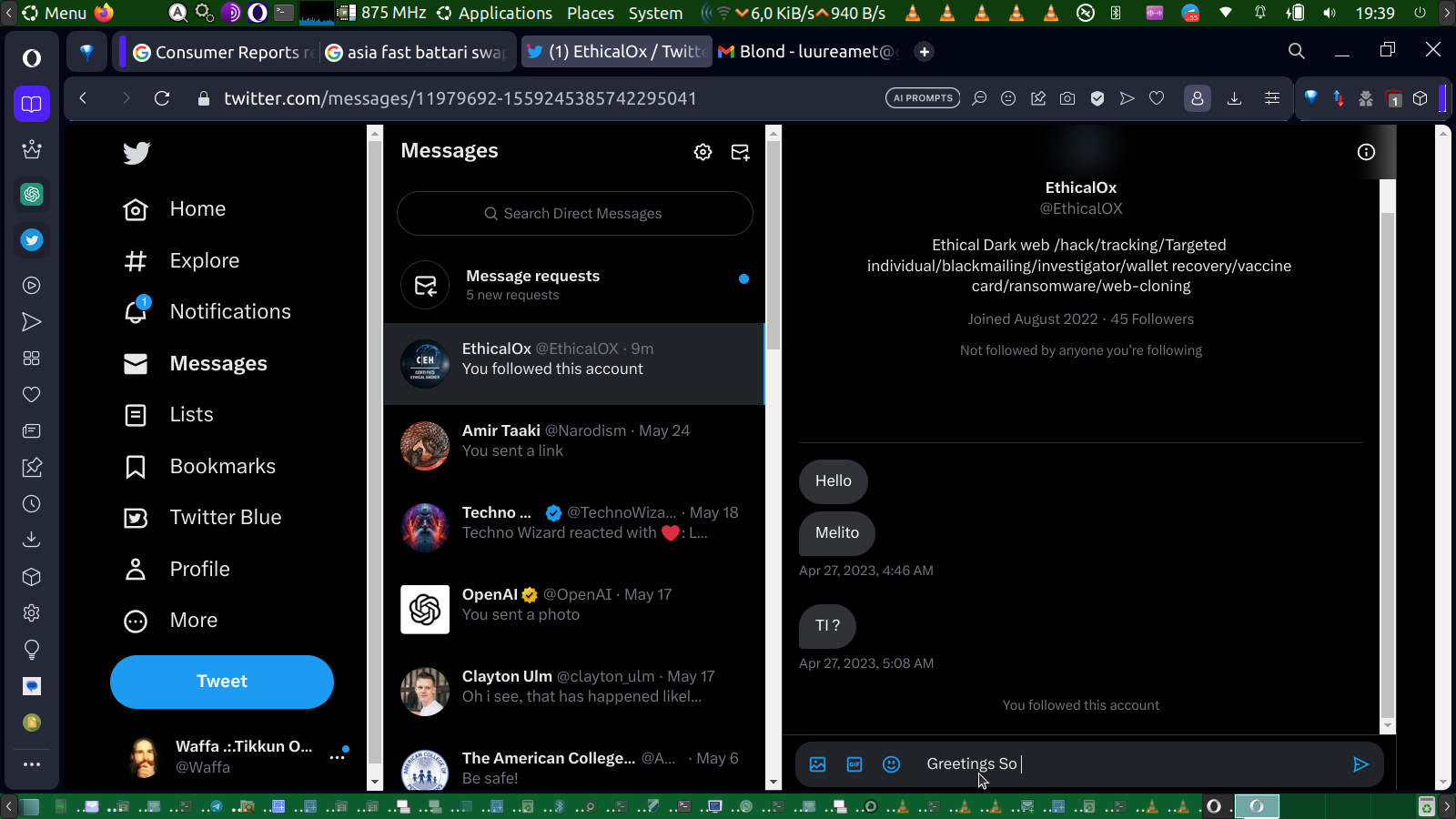The width and height of the screenshot is (1456, 819).
Task: Open Opera sidebar settings gear
Action: [32, 613]
